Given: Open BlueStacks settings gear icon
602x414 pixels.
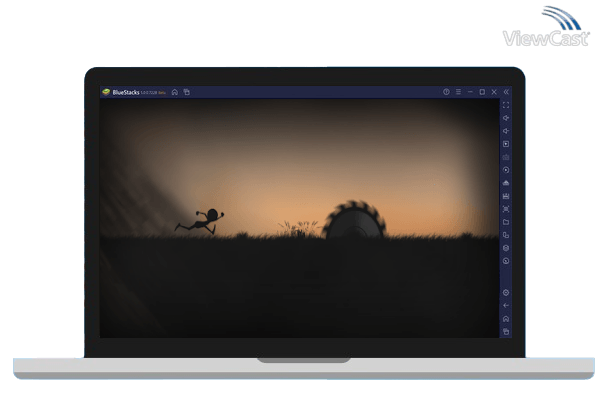Looking at the screenshot, I should point(506,293).
